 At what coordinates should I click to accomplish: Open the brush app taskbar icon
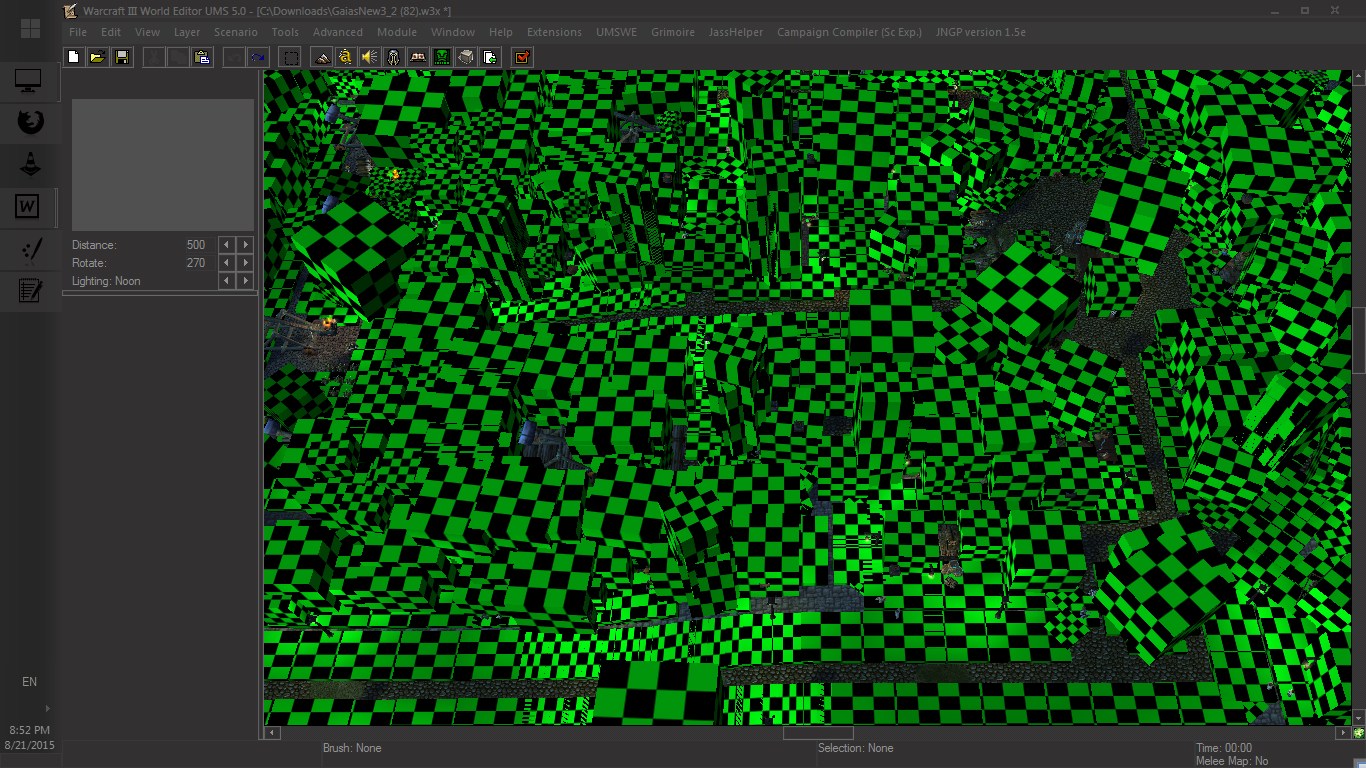tap(29, 249)
